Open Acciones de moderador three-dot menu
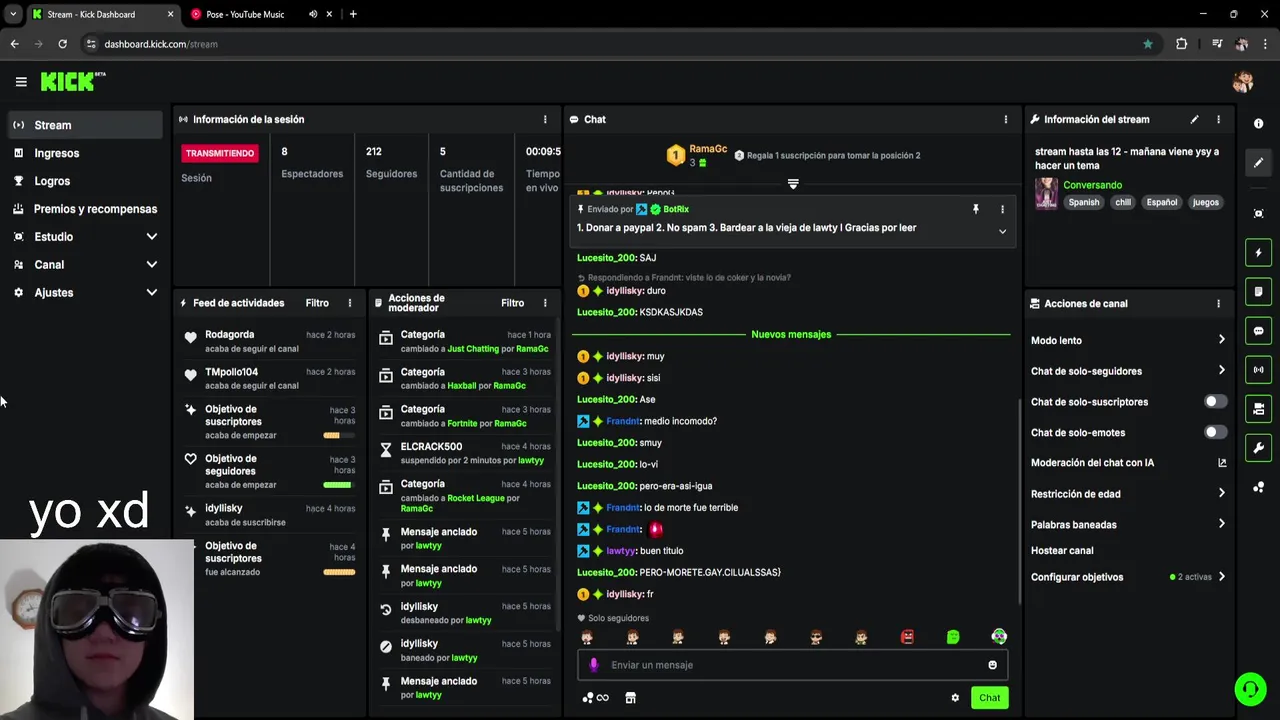The image size is (1280, 720). [545, 303]
